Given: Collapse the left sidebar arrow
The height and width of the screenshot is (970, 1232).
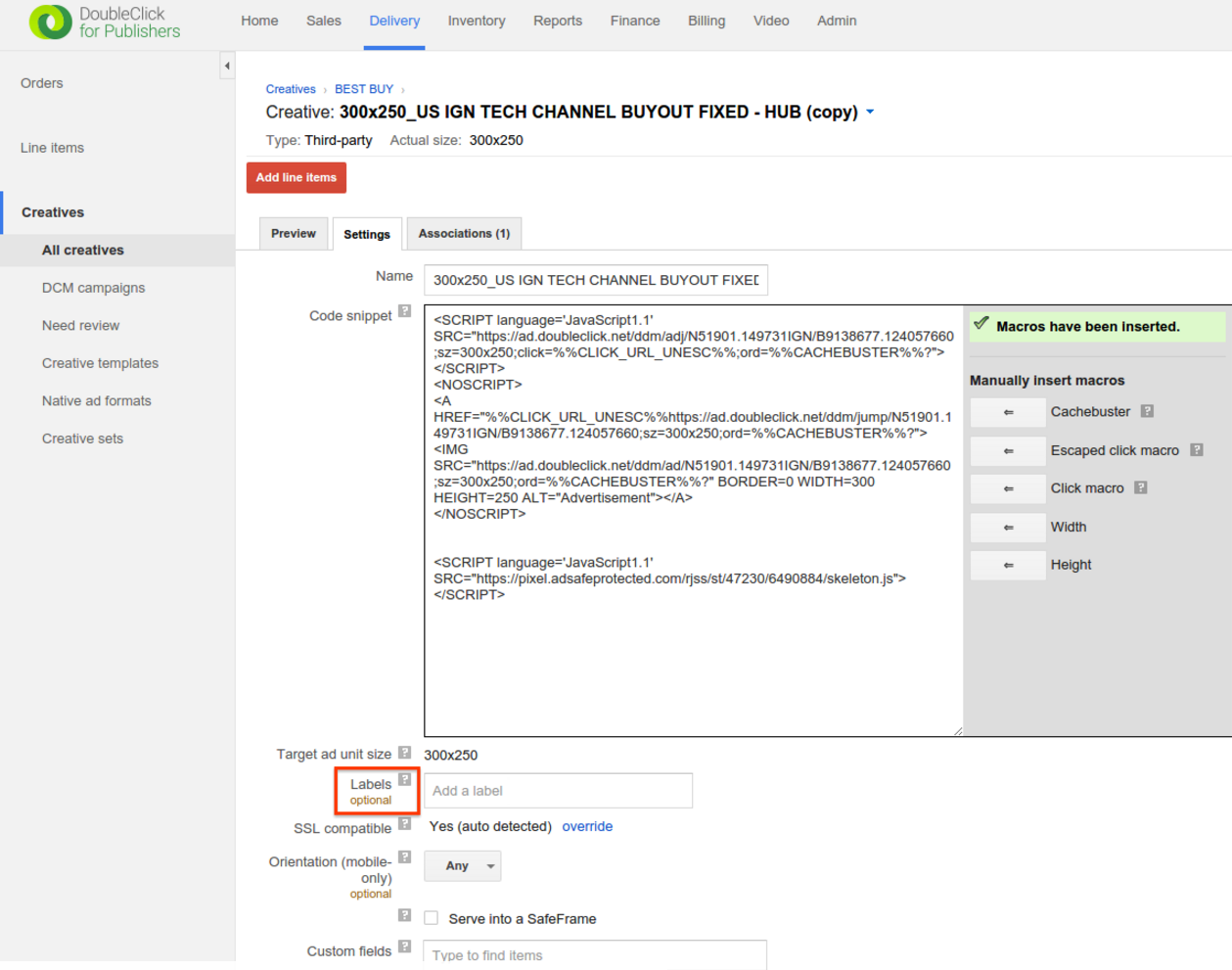Looking at the screenshot, I should click(227, 66).
